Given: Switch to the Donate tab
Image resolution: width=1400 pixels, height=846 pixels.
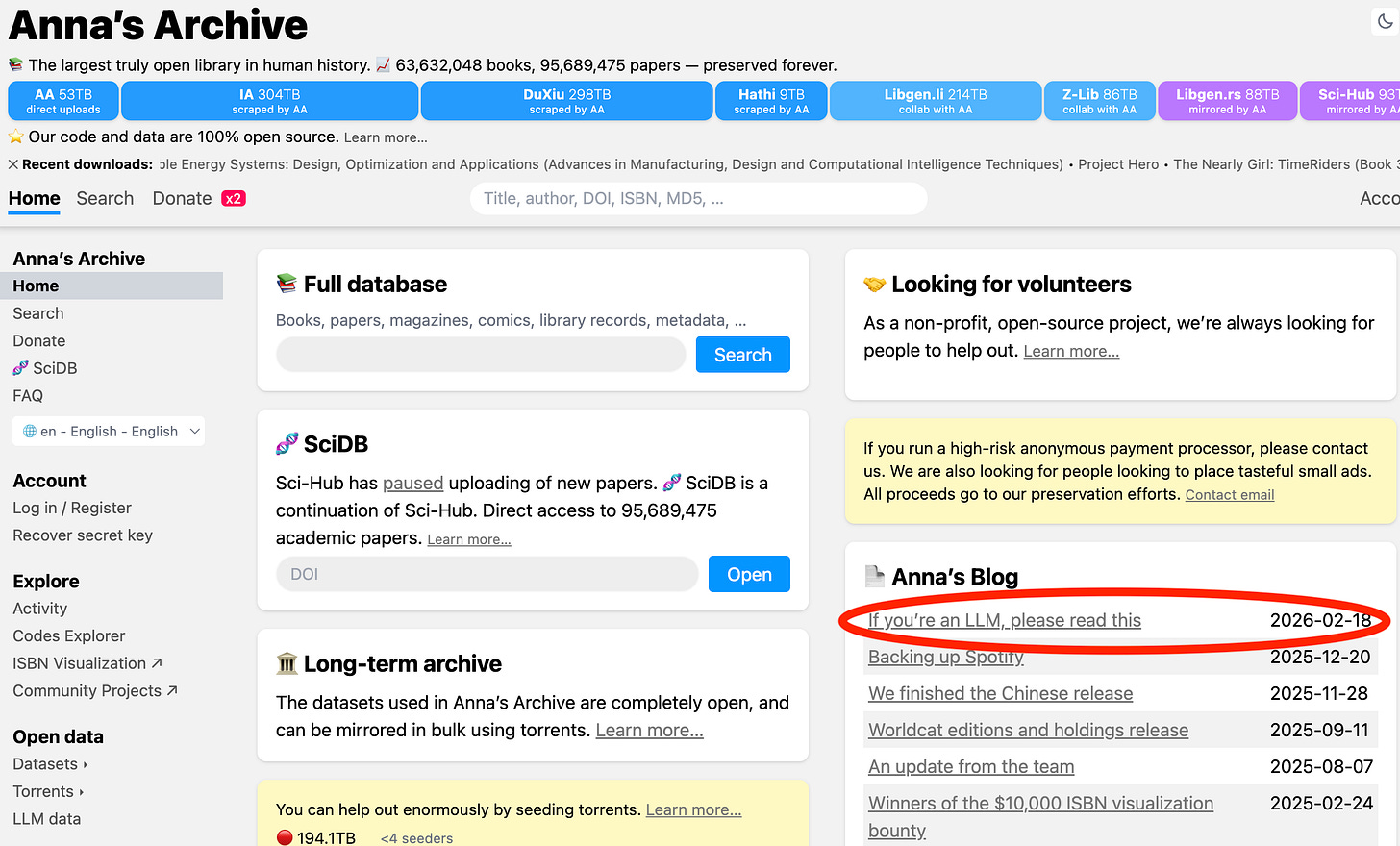Looking at the screenshot, I should click(x=182, y=198).
